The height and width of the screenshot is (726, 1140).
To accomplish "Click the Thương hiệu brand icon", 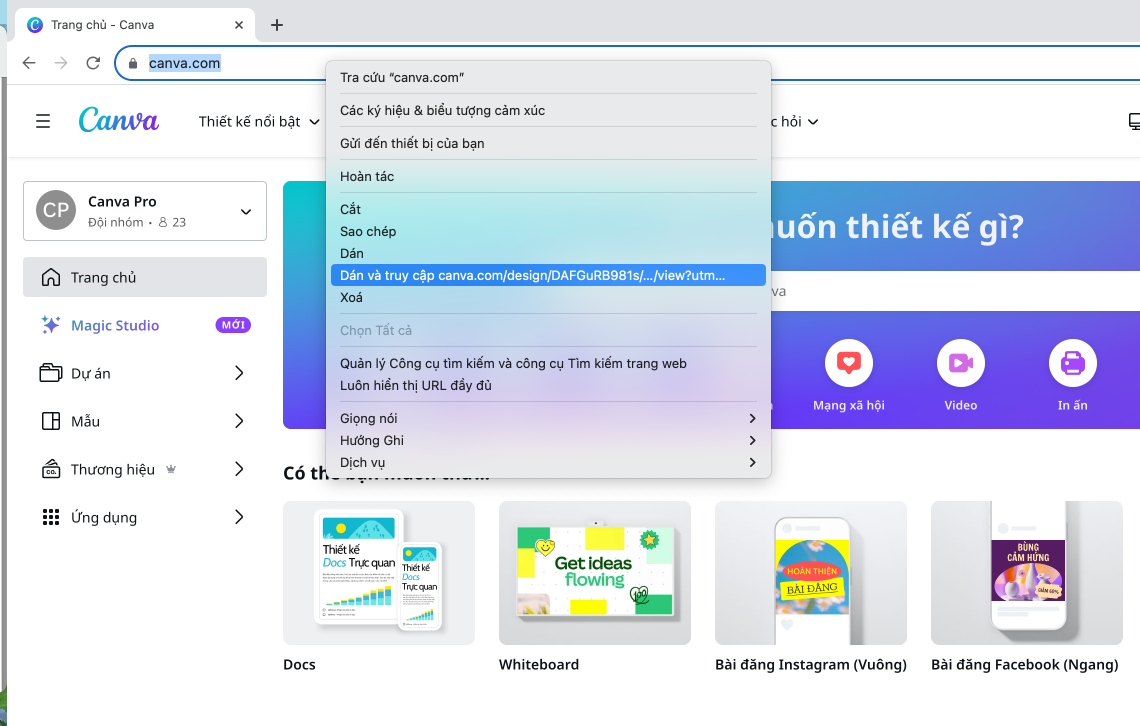I will (x=51, y=469).
